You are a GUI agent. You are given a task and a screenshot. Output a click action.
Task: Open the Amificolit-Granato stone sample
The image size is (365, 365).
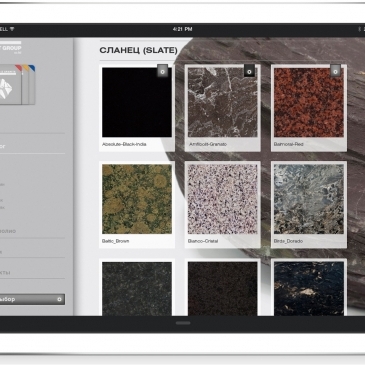(x=223, y=102)
